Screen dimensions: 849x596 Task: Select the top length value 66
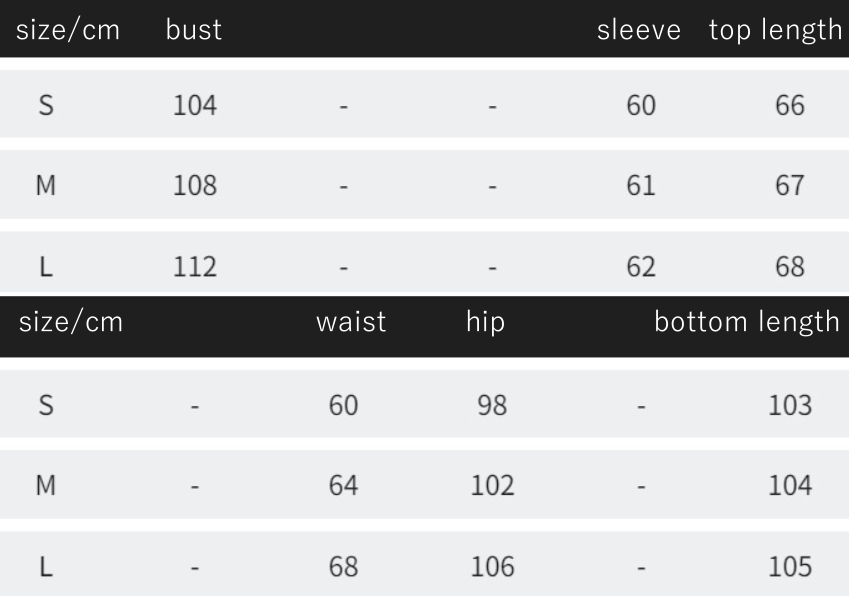coord(790,105)
